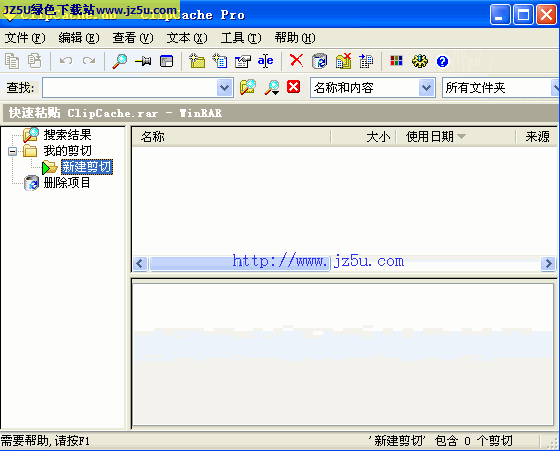Open the gear options icon
560x451 pixels.
point(420,61)
